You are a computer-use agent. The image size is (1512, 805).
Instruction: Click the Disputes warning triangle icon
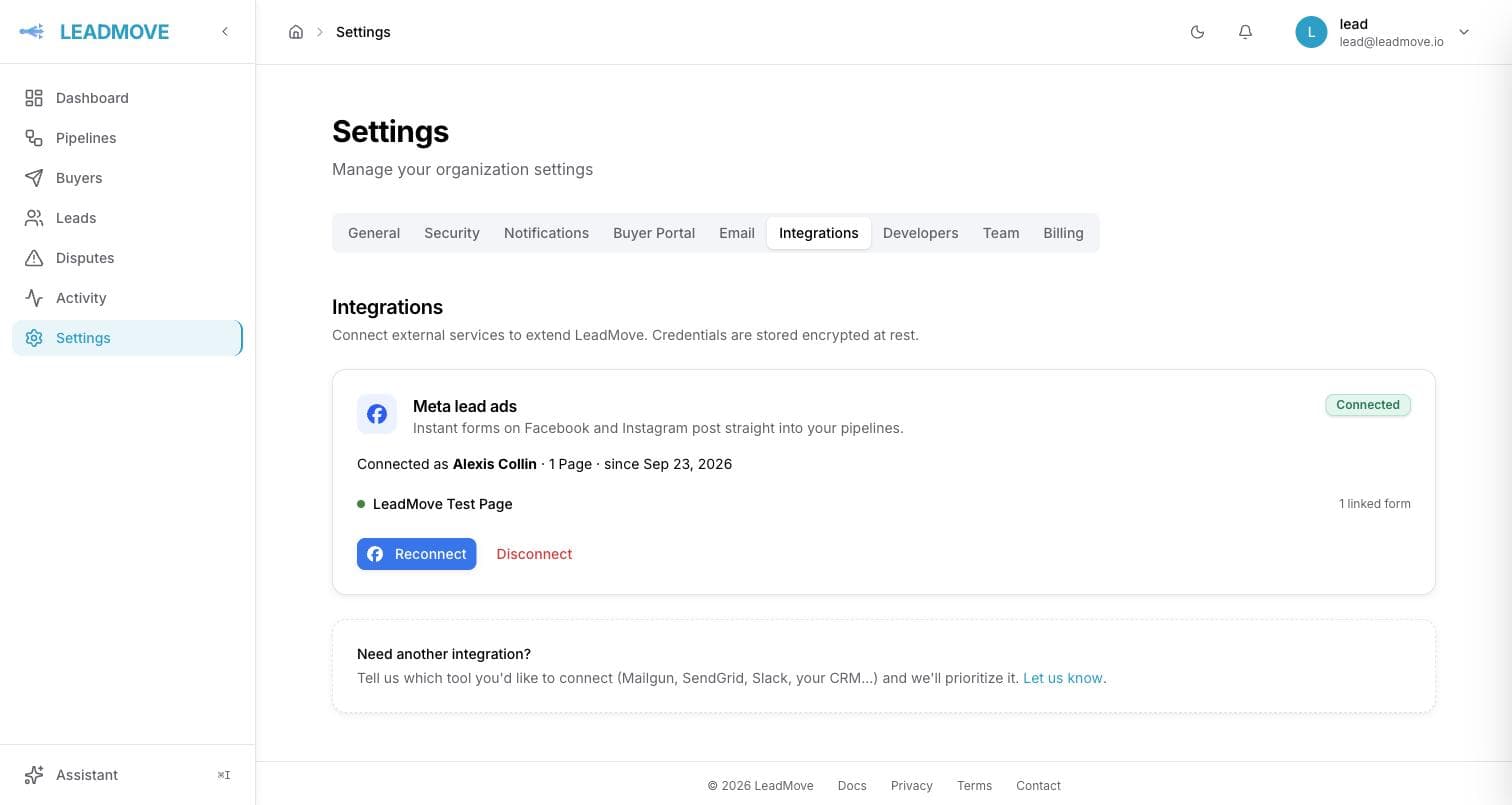pyautogui.click(x=34, y=258)
